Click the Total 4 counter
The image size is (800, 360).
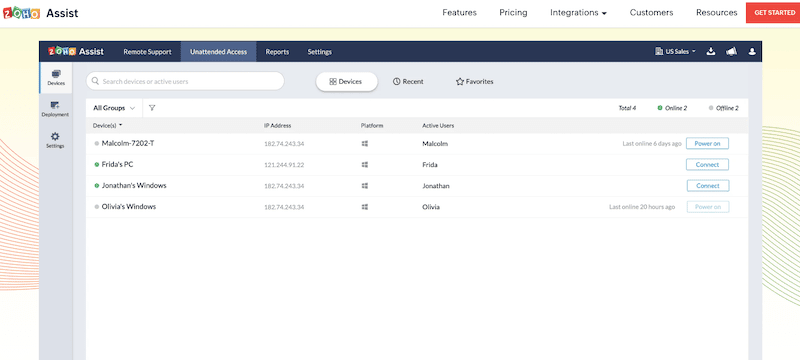pyautogui.click(x=628, y=108)
